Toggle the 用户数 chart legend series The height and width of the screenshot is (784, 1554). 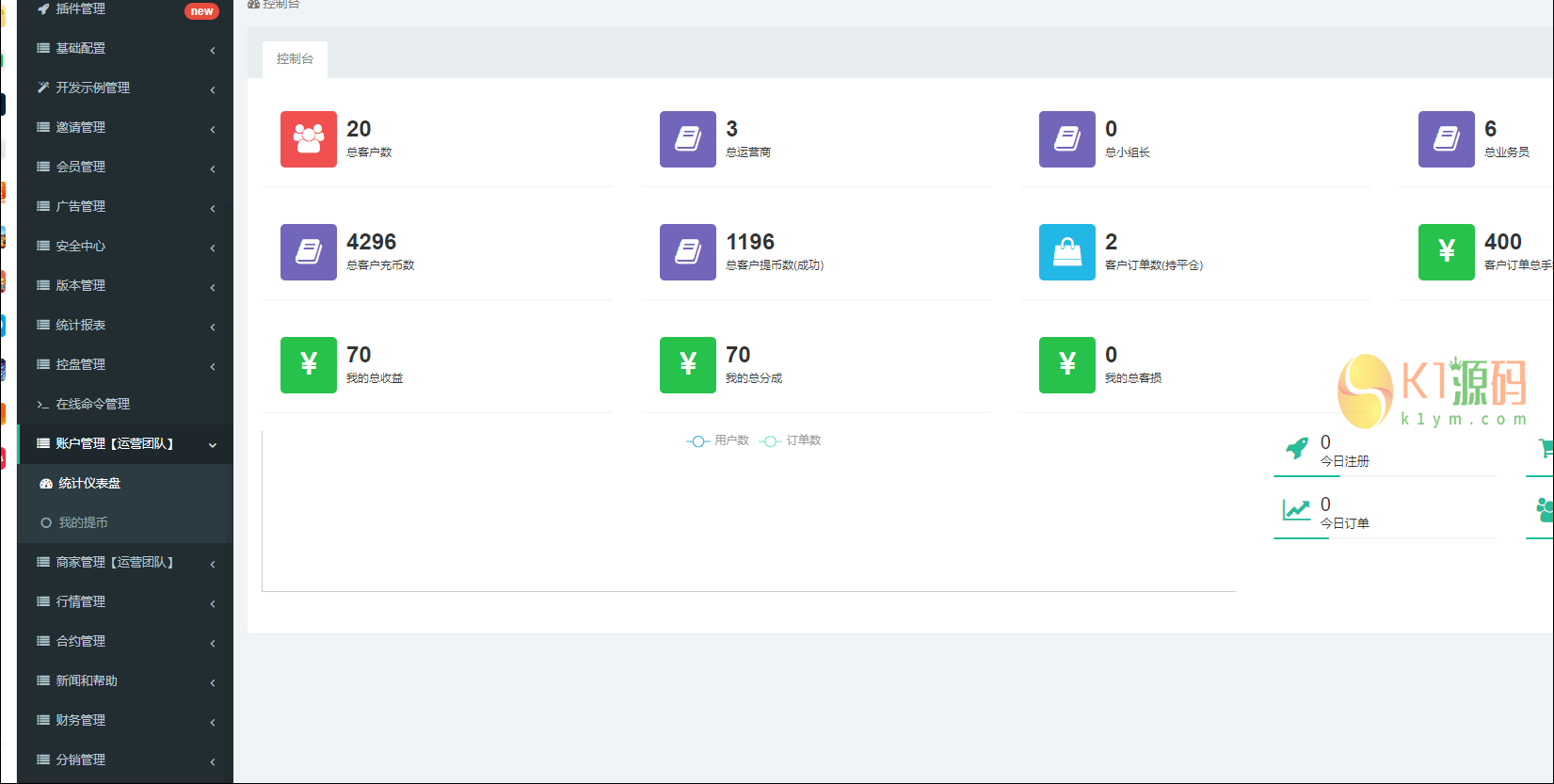[x=718, y=440]
